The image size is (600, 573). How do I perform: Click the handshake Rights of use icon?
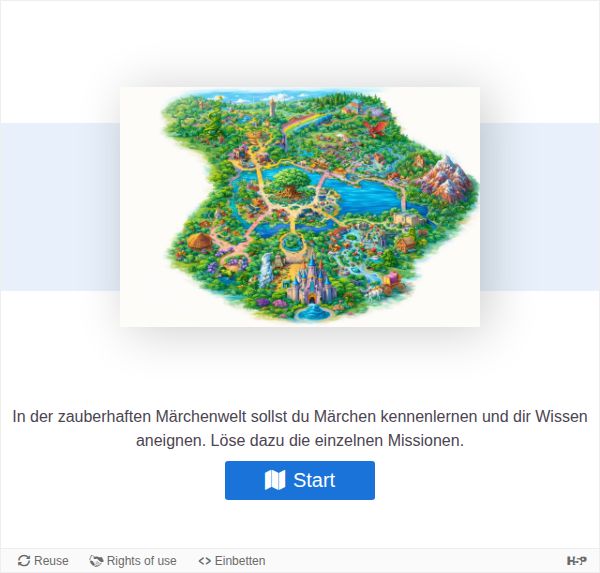pyautogui.click(x=96, y=561)
